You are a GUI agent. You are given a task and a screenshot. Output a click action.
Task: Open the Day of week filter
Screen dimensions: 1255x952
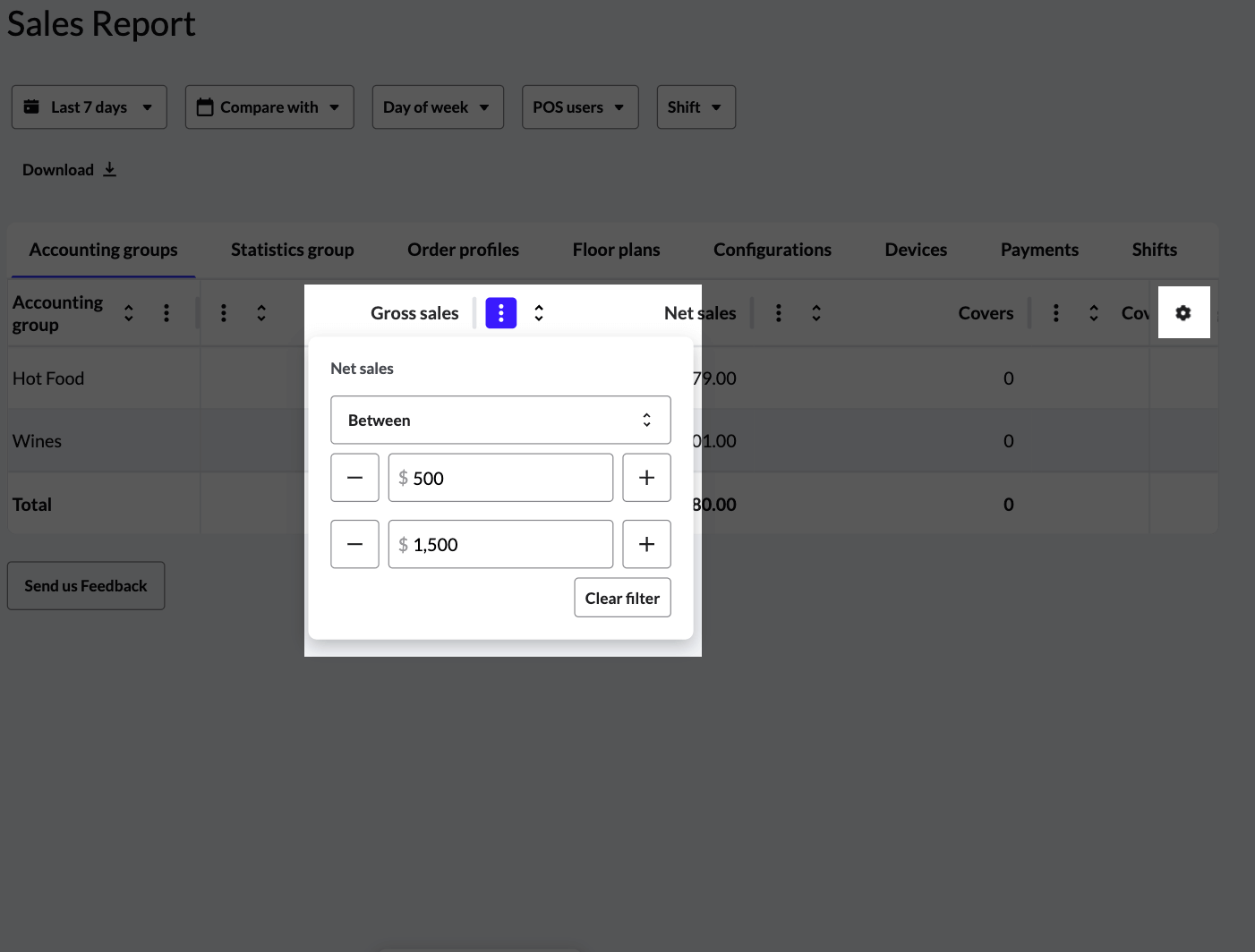pyautogui.click(x=437, y=106)
